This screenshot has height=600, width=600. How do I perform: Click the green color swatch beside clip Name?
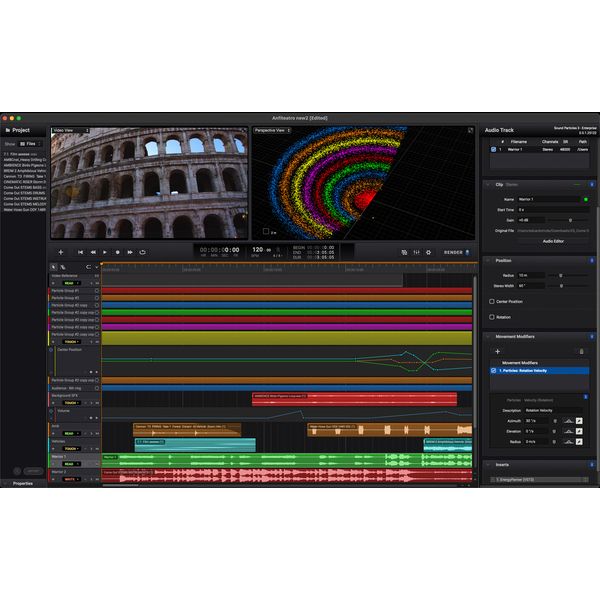tap(585, 199)
